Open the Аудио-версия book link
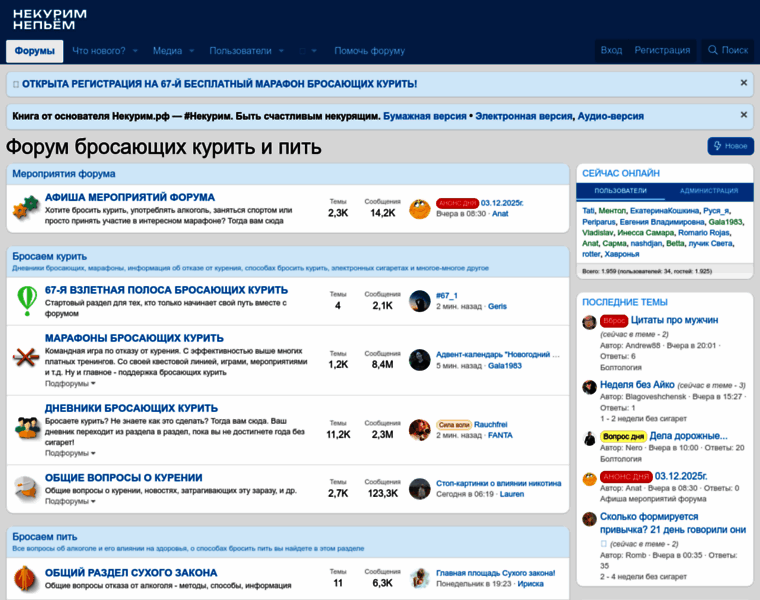This screenshot has width=760, height=600. (611, 116)
